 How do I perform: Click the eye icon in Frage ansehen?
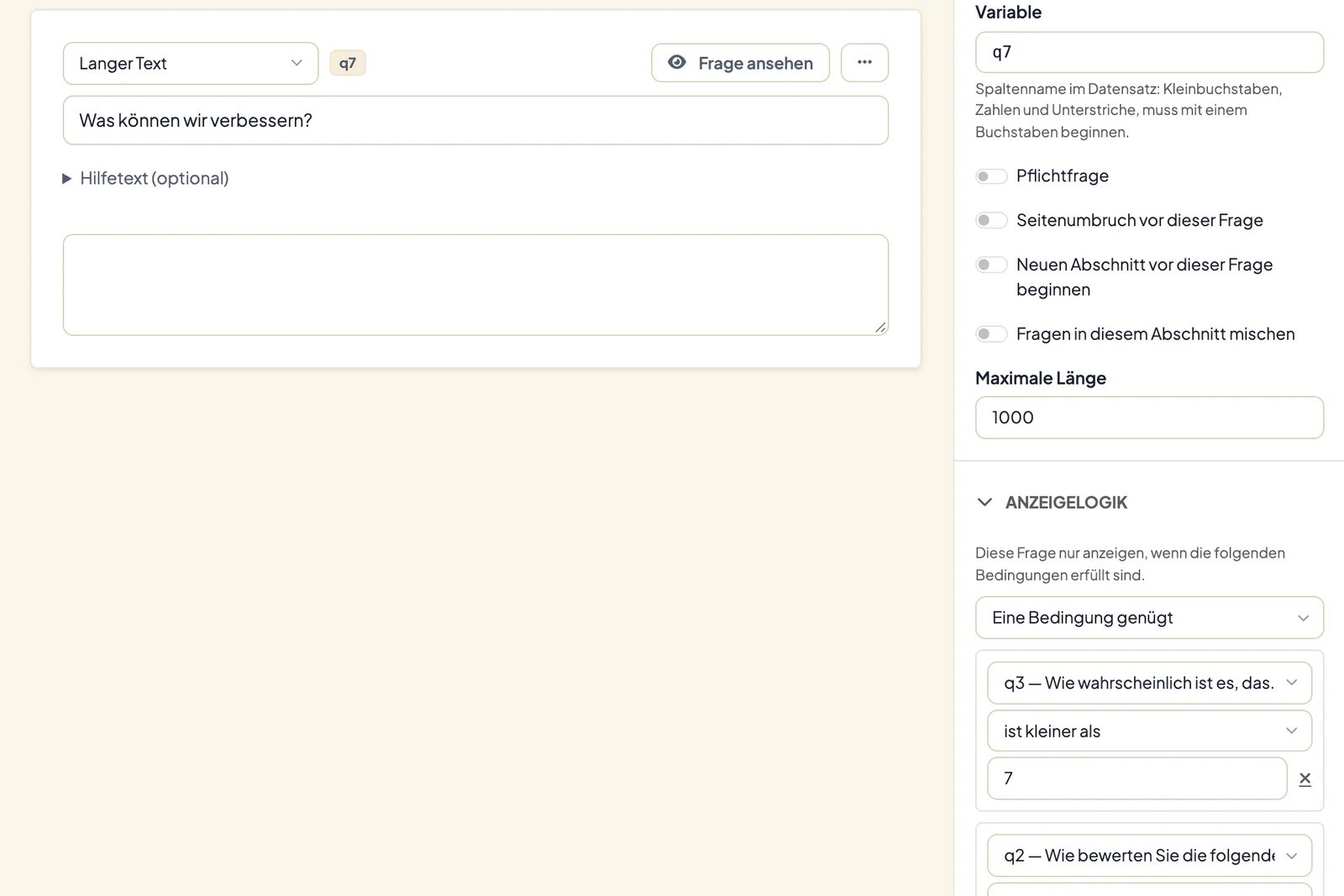(x=677, y=63)
